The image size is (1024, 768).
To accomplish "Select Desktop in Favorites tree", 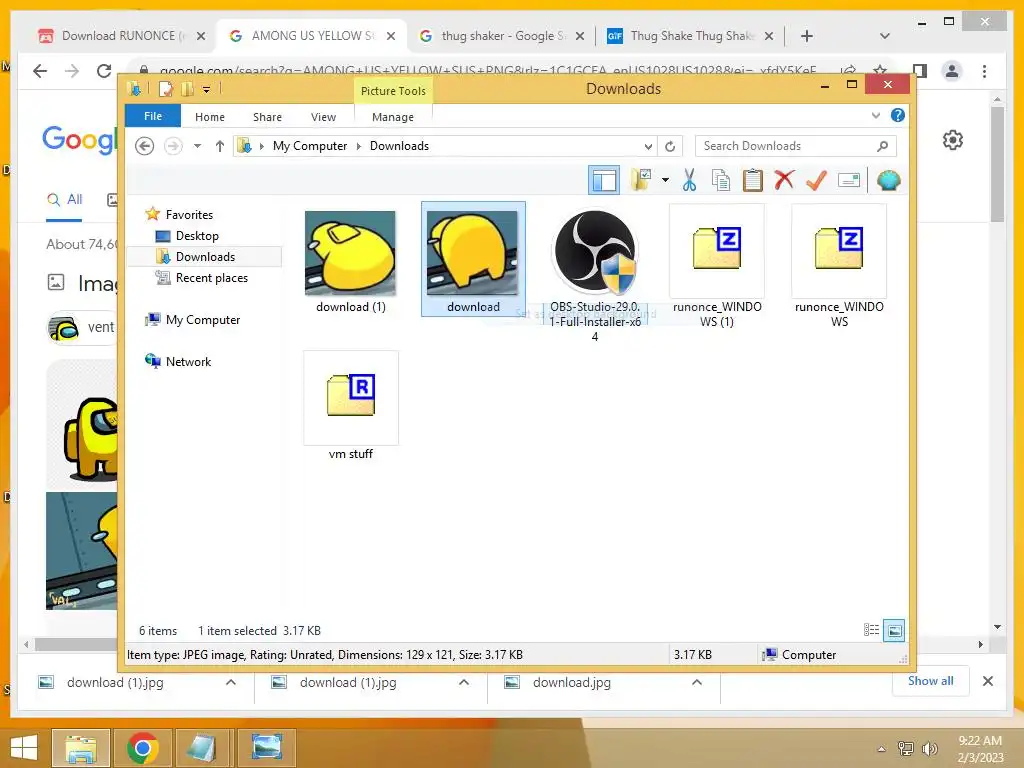I will 197,236.
